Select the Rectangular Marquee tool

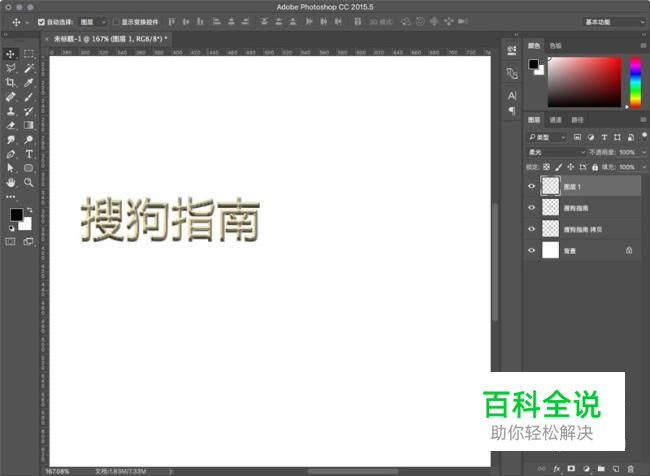click(29, 54)
